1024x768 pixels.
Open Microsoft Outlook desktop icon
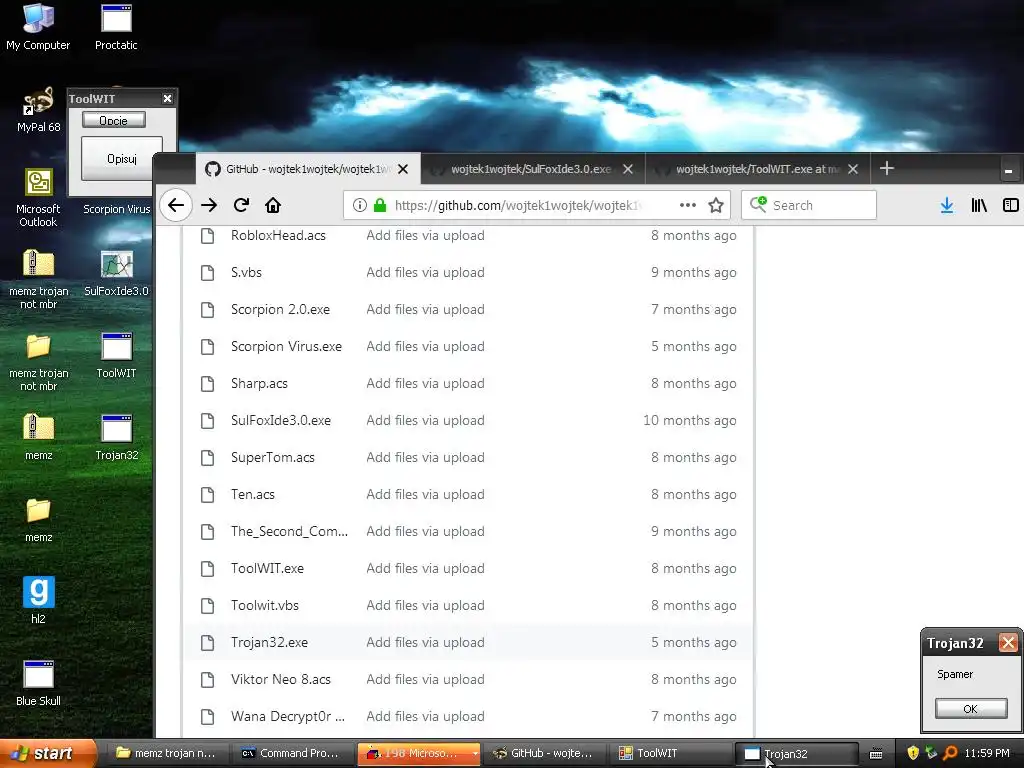click(38, 197)
